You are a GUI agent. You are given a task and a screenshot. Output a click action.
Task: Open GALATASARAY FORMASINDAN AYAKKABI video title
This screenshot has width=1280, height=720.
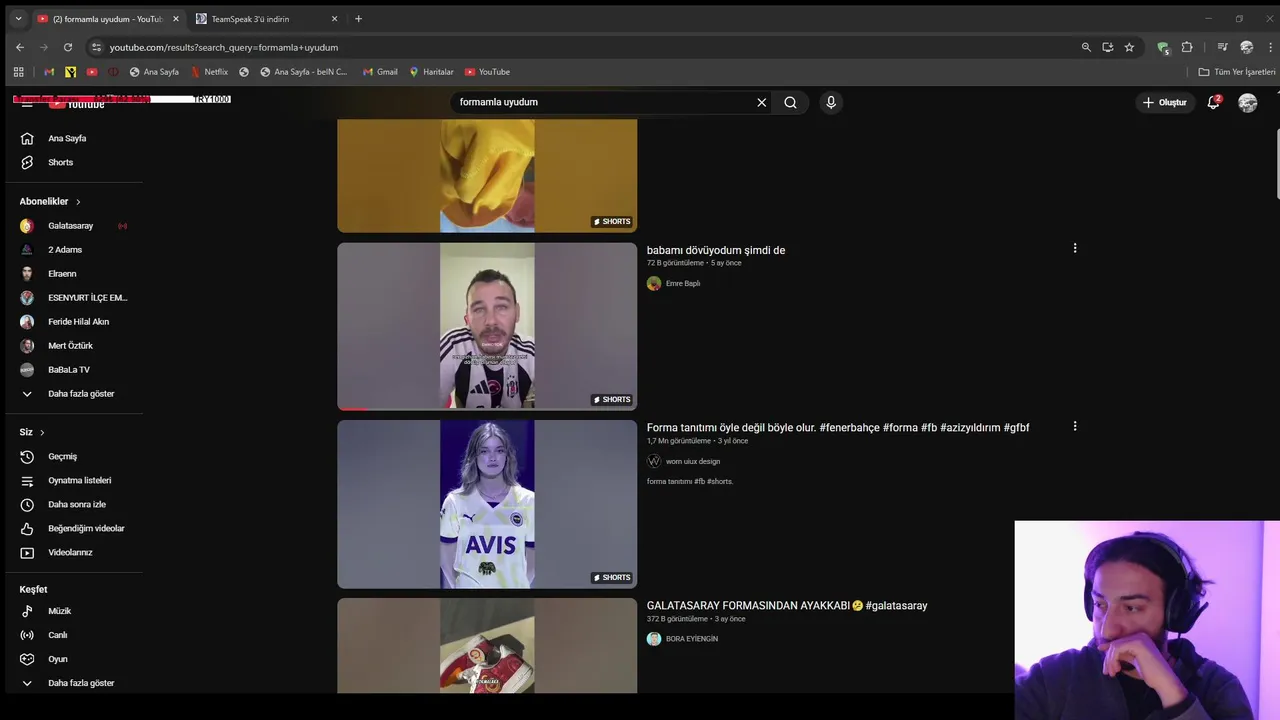click(x=787, y=606)
